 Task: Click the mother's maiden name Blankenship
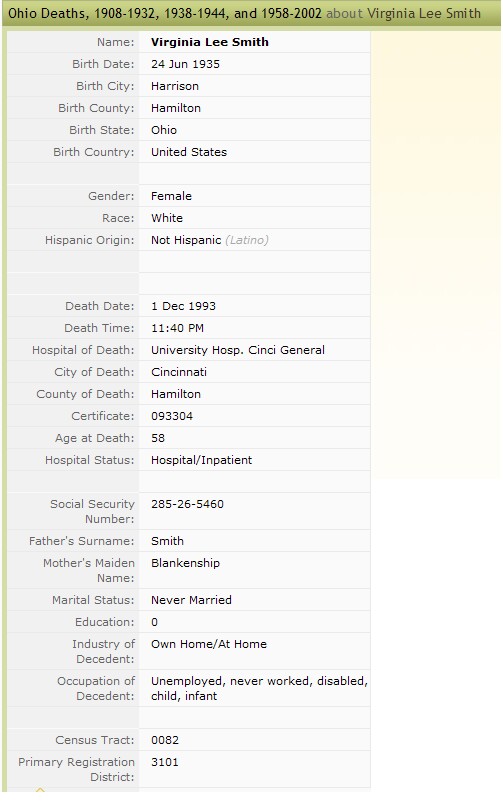coord(185,563)
